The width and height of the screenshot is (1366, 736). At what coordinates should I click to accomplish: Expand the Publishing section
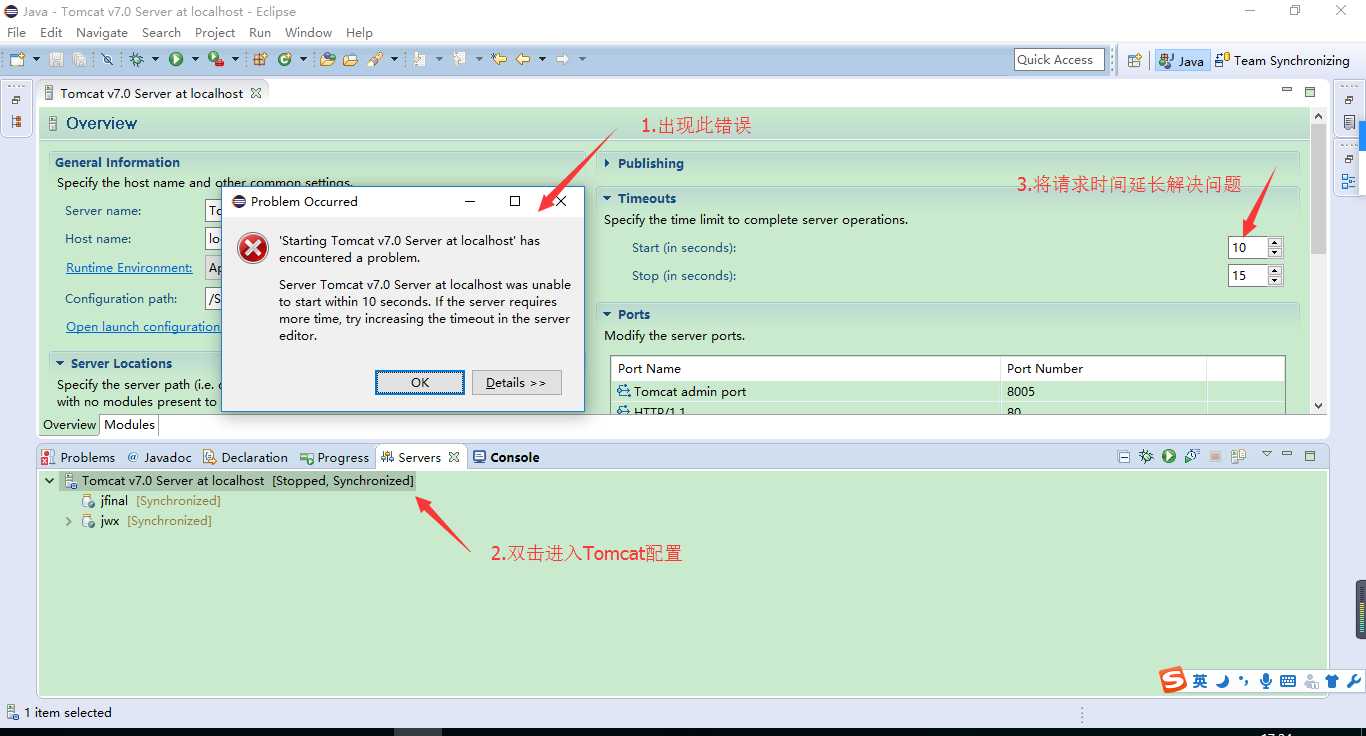pos(607,163)
